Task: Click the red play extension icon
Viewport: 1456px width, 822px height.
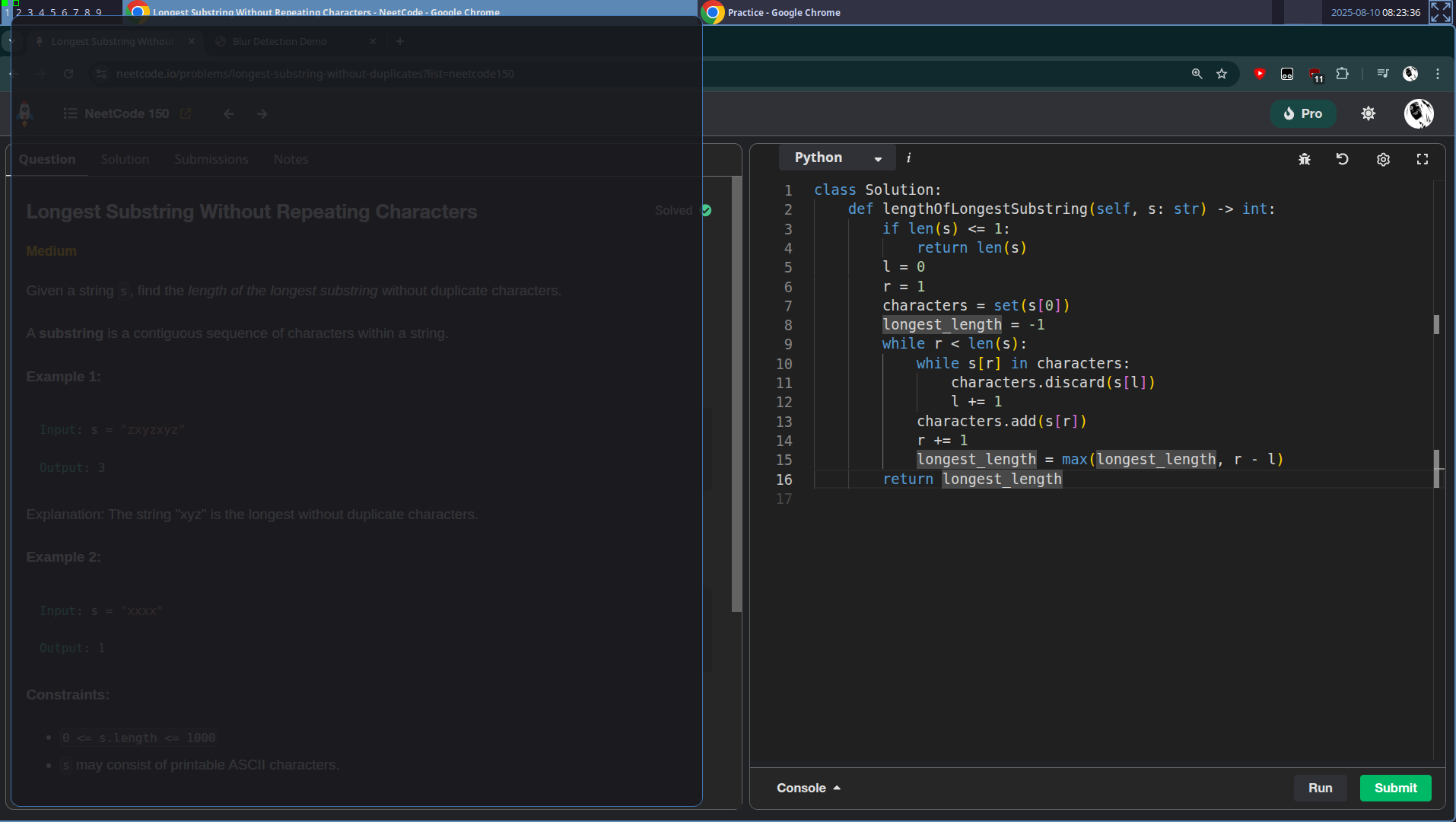Action: coord(1260,74)
